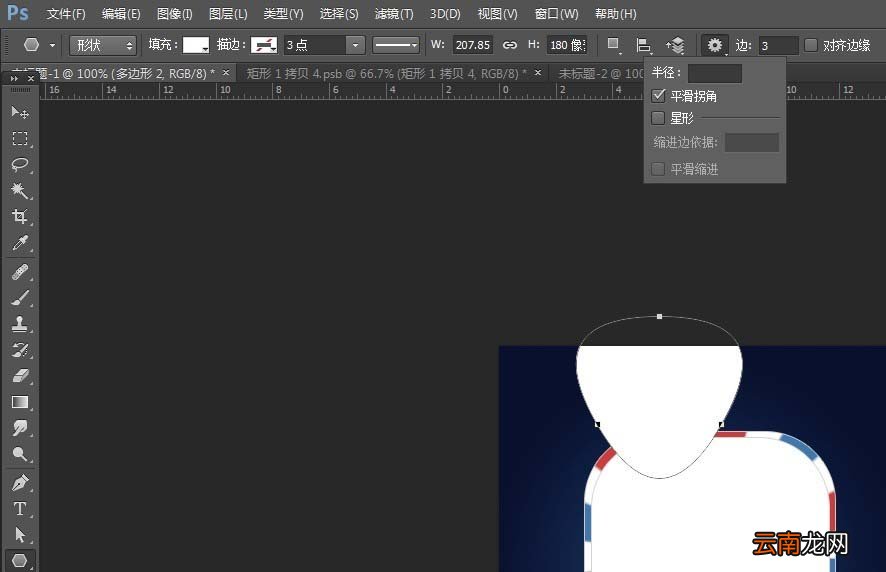
Task: Select the Eraser tool
Action: click(x=20, y=376)
